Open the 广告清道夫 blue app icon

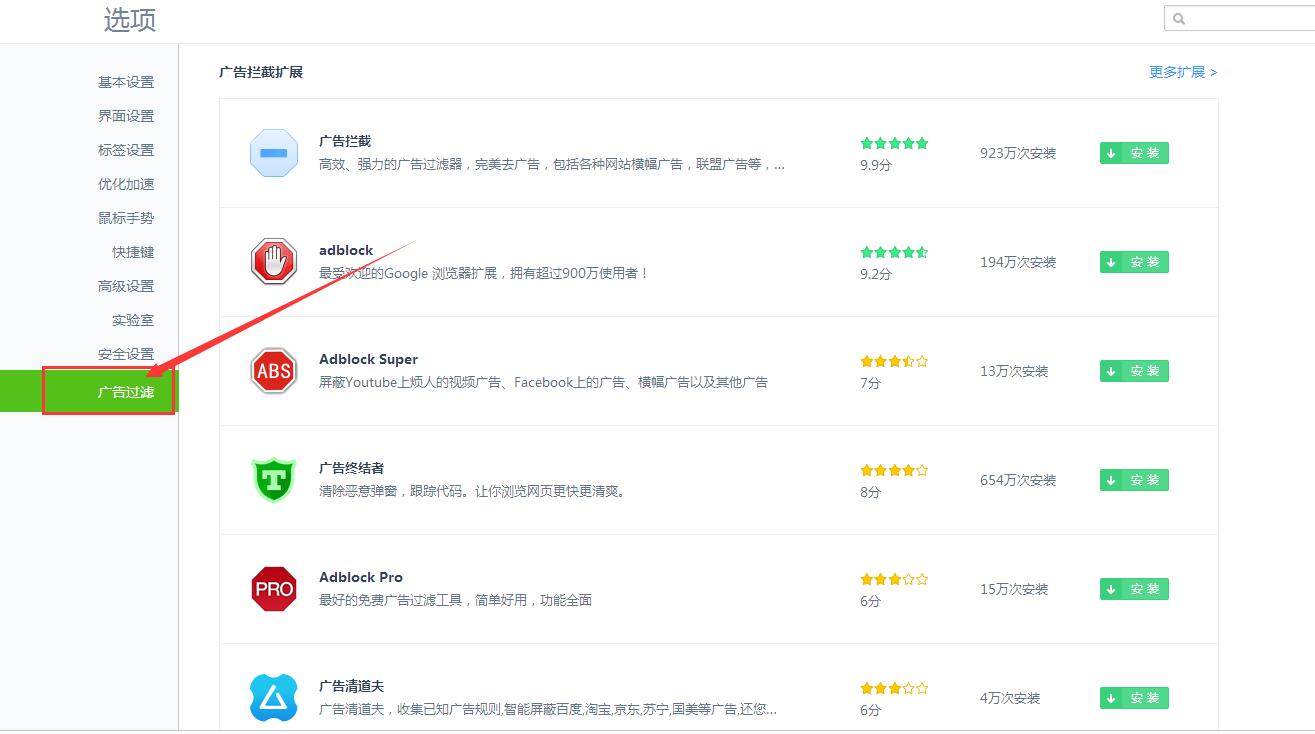pos(273,697)
